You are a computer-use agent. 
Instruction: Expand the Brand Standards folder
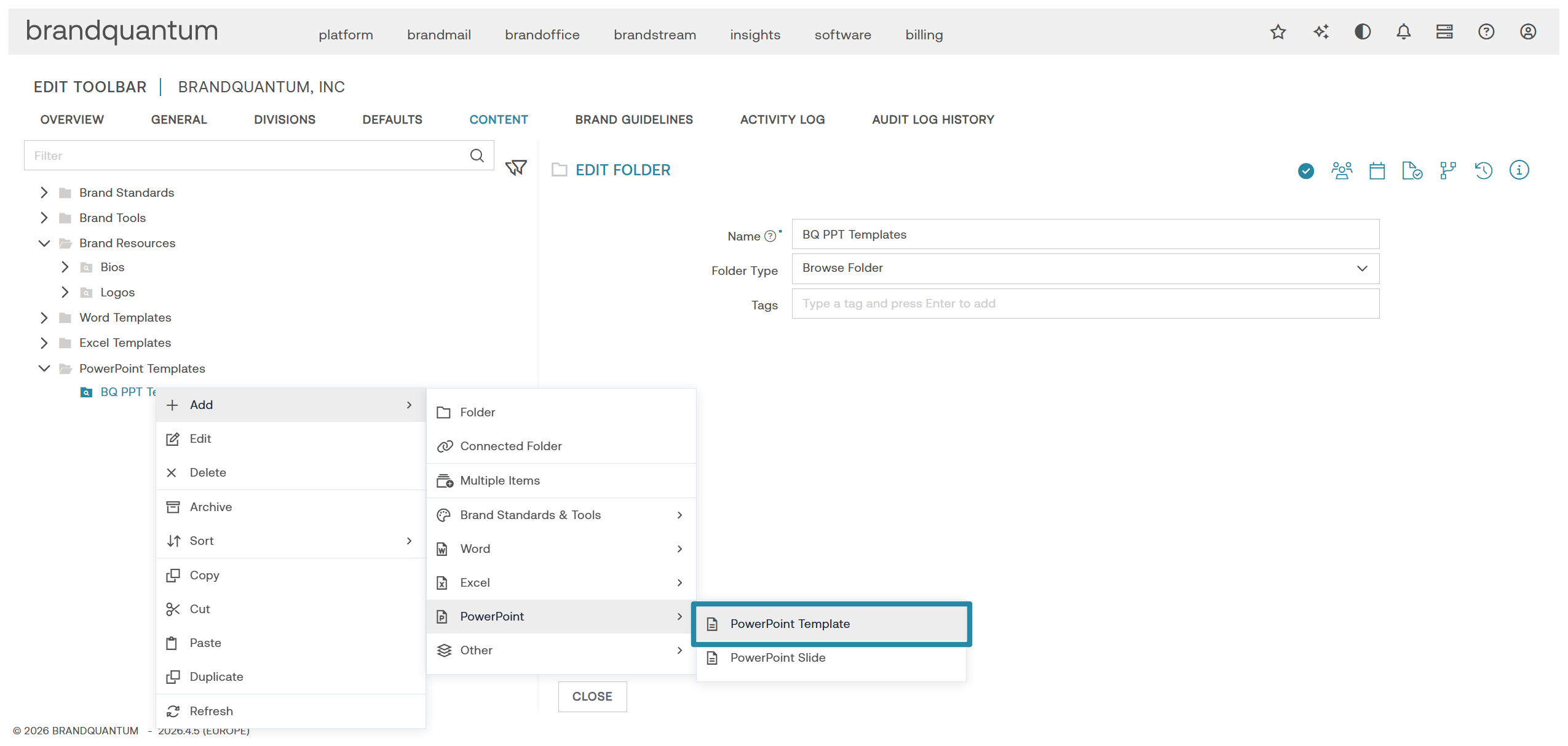[x=44, y=193]
